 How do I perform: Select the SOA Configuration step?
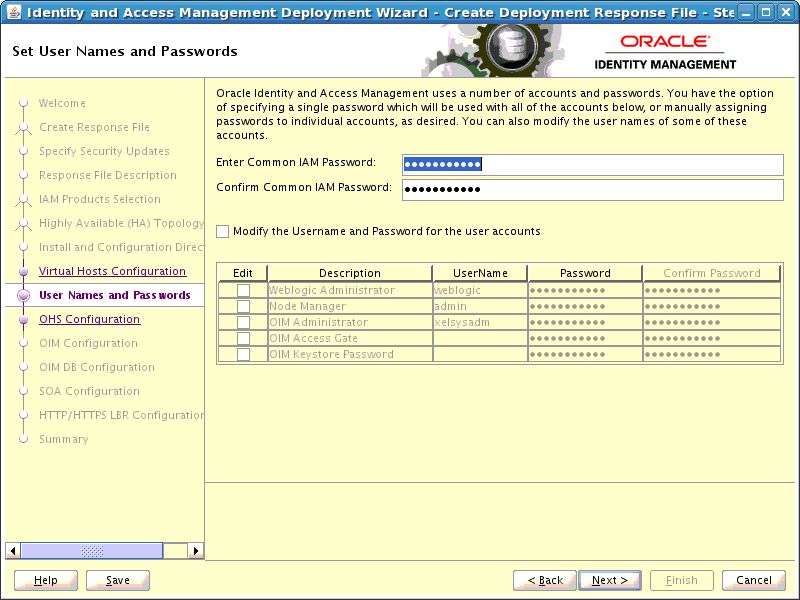89,391
